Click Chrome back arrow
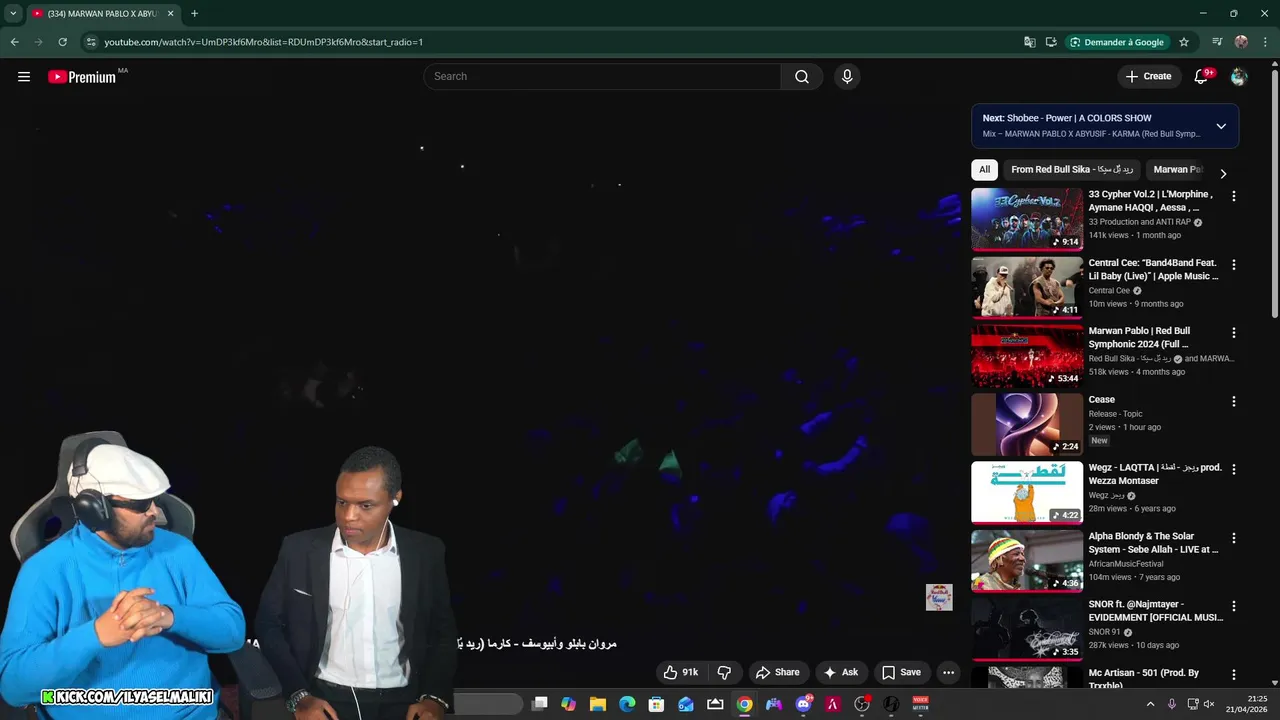Screen dimensions: 1280x720 (x=14, y=42)
